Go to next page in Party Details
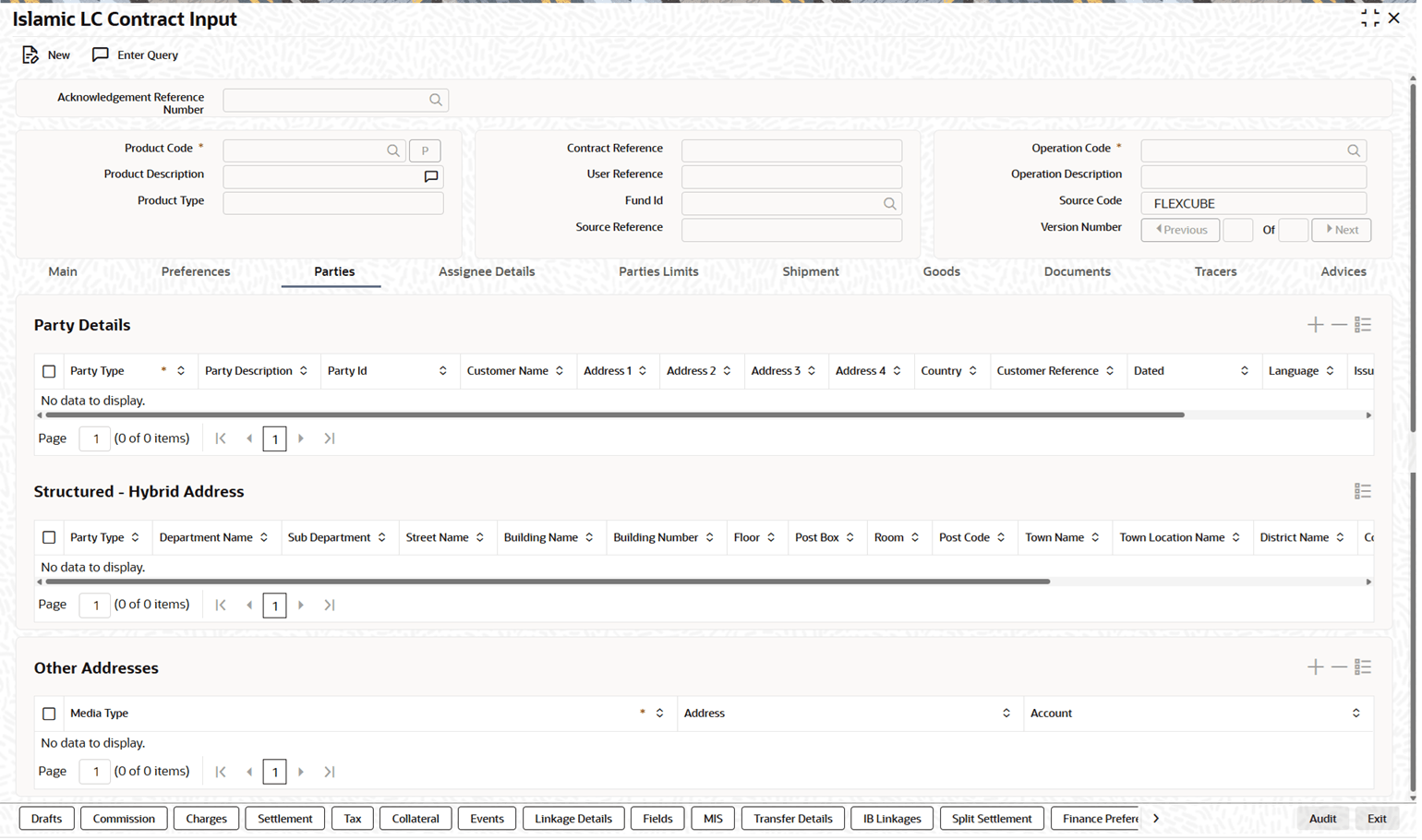Screen dimensions: 1422x840 click(301, 438)
